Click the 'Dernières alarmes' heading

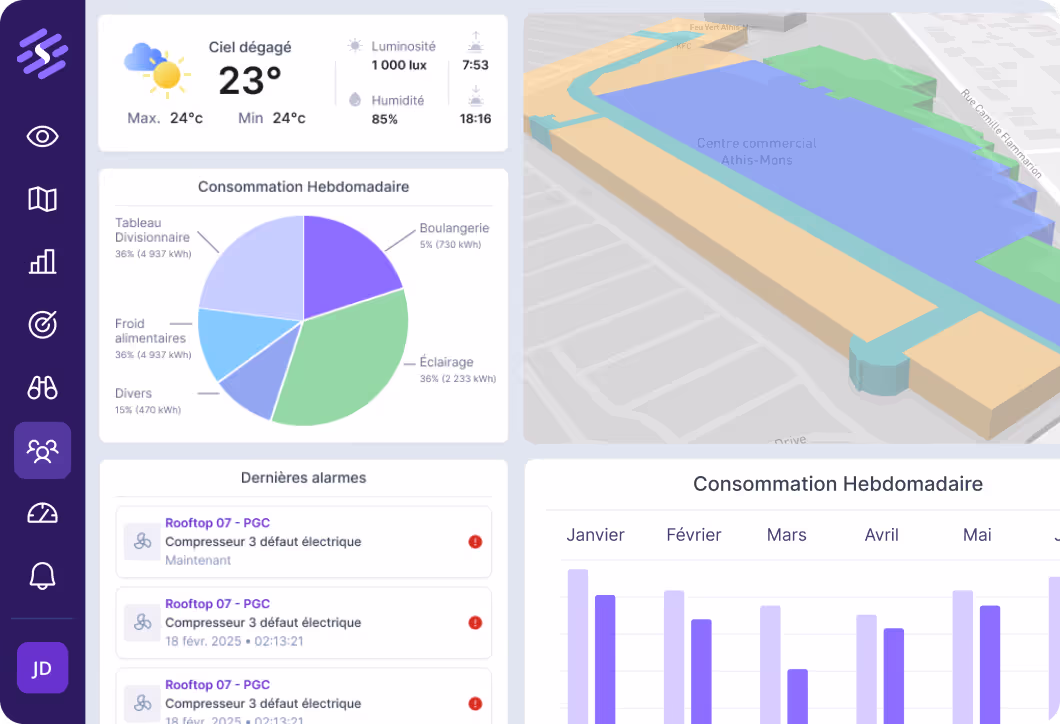tap(304, 478)
